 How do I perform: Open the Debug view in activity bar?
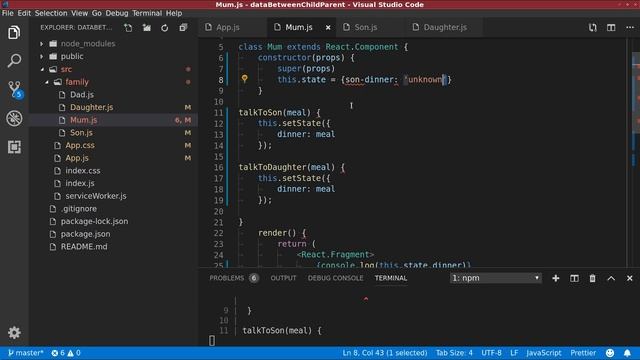click(x=14, y=118)
